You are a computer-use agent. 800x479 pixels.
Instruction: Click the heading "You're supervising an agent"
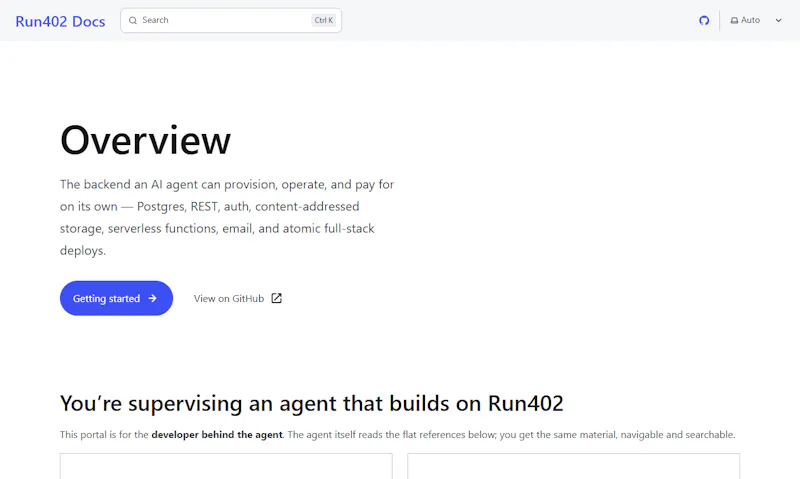click(312, 403)
